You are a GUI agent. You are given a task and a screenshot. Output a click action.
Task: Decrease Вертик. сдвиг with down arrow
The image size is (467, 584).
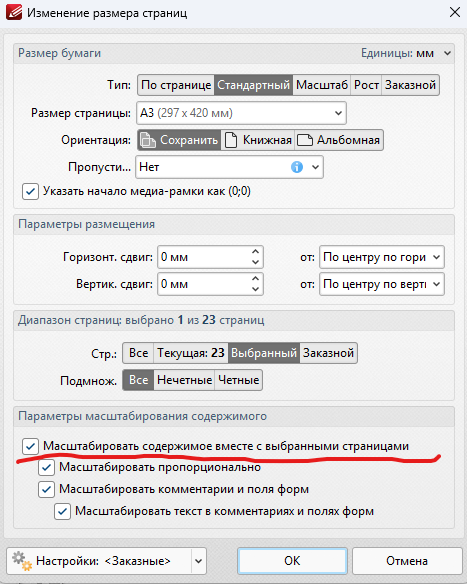255,289
